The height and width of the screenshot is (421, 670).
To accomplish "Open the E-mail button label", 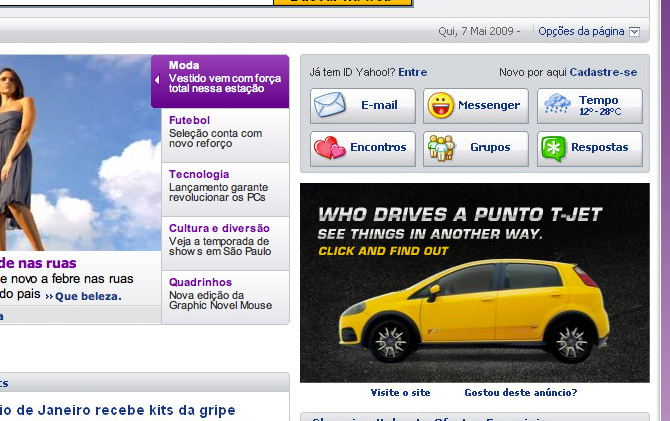I will click(x=379, y=105).
